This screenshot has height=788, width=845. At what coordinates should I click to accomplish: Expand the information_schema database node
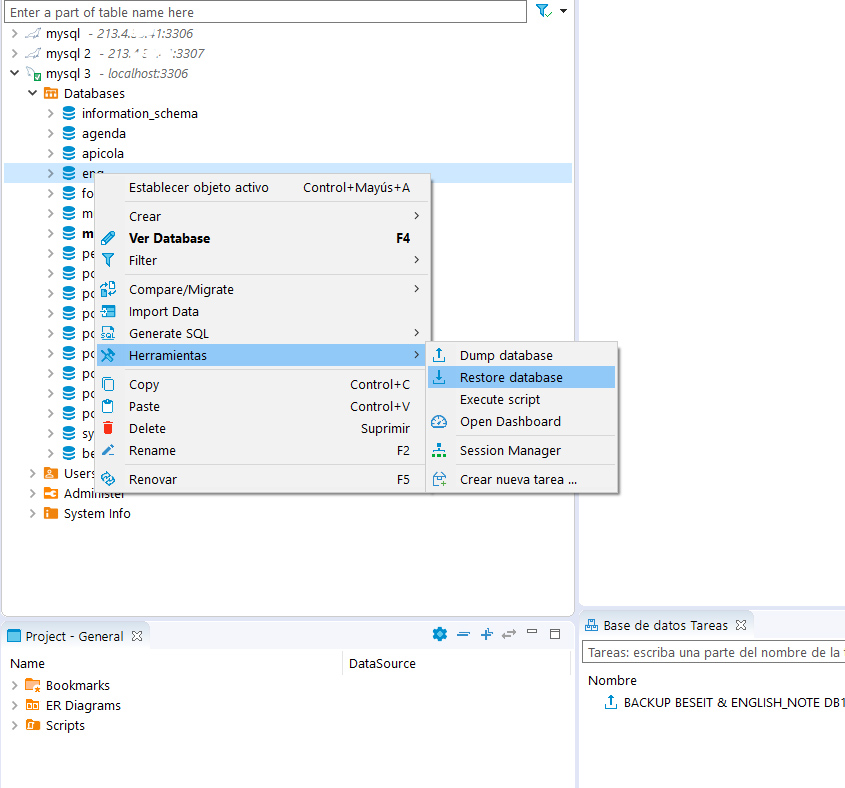click(x=50, y=114)
